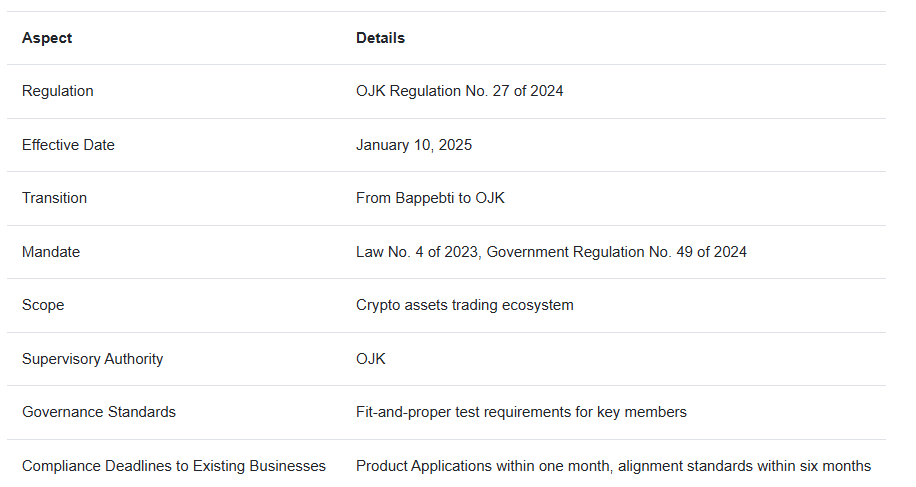Select the Regulation row label
Screen dimensions: 916x487
(58, 91)
